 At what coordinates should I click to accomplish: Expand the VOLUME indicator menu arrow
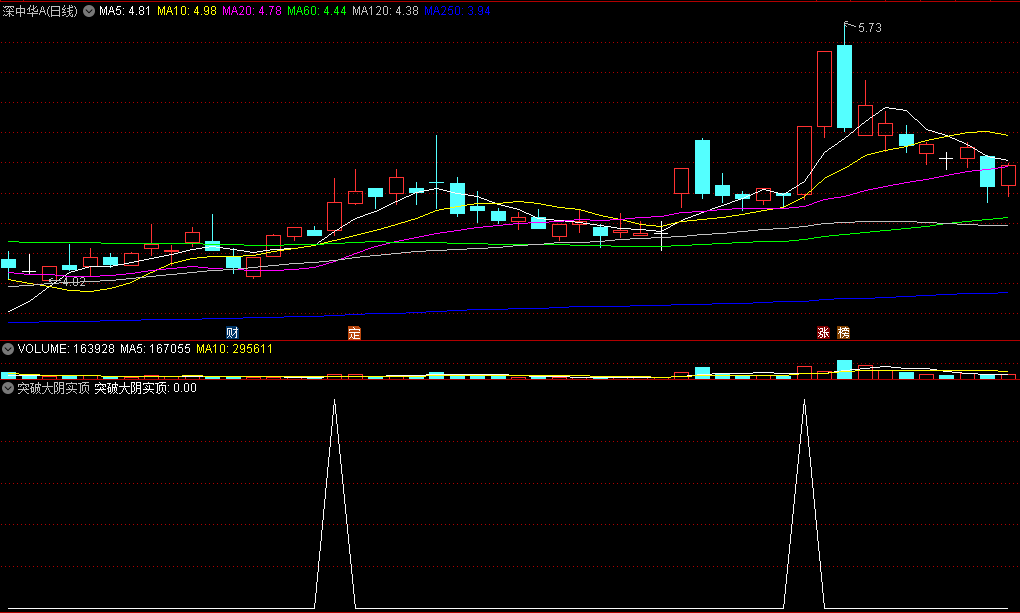click(x=8, y=349)
